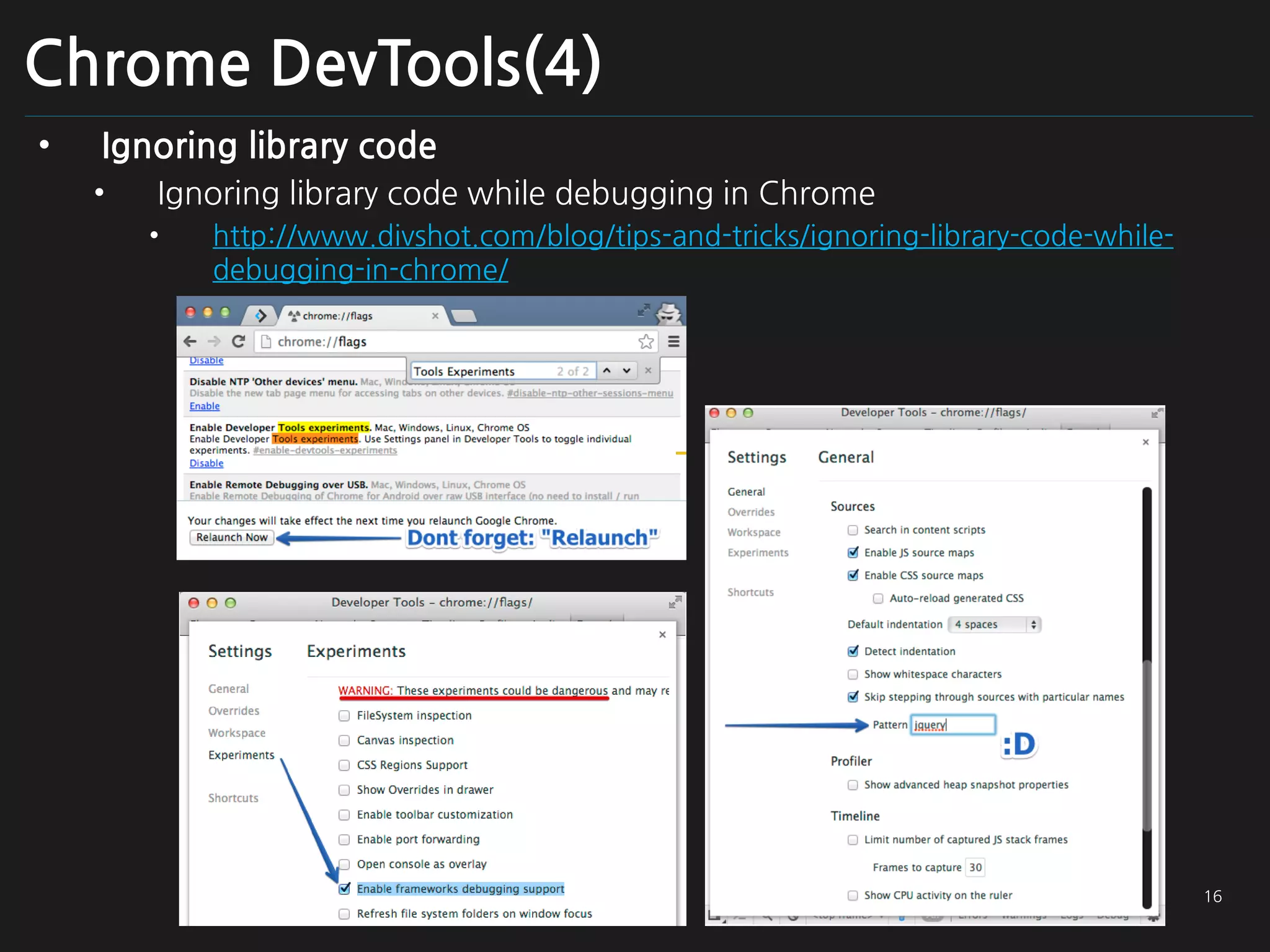The image size is (1270, 952).
Task: Enable CSS Regions Support
Action: [344, 765]
